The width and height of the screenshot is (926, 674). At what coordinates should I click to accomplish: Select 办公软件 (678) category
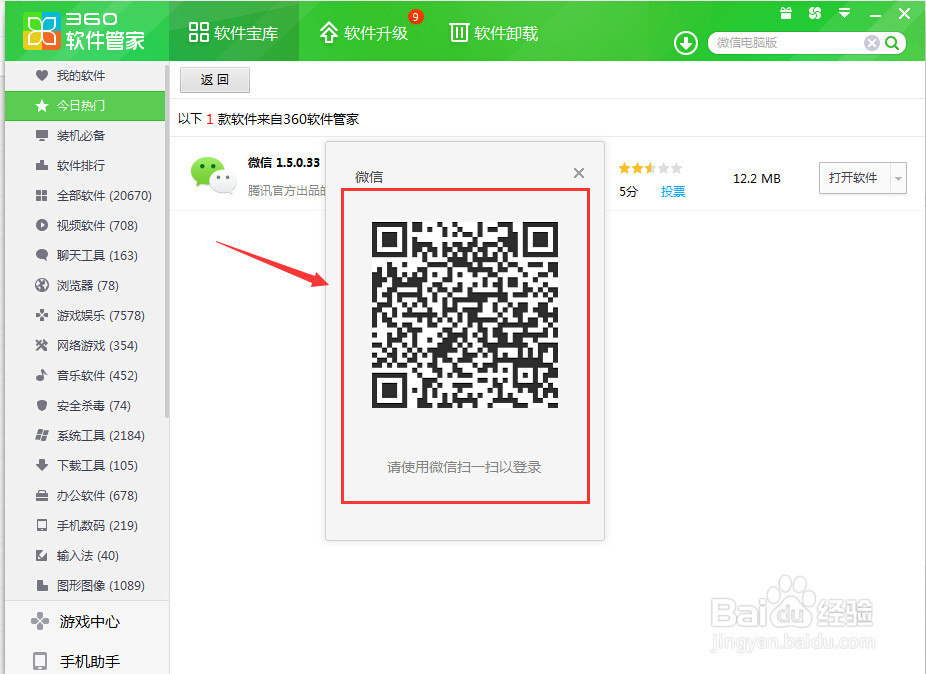click(85, 496)
